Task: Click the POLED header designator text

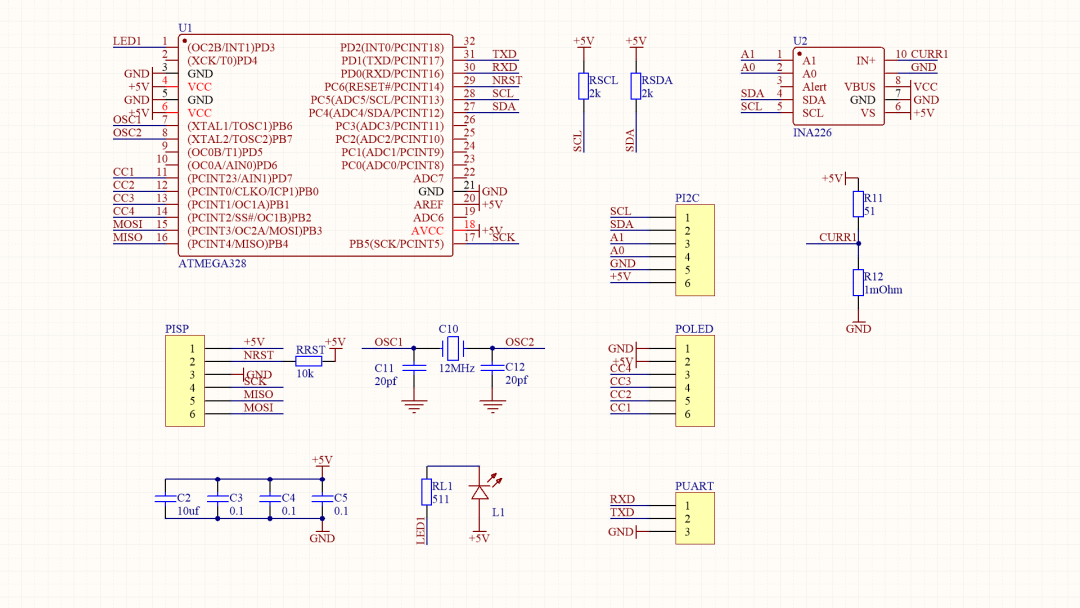Action: [x=694, y=328]
